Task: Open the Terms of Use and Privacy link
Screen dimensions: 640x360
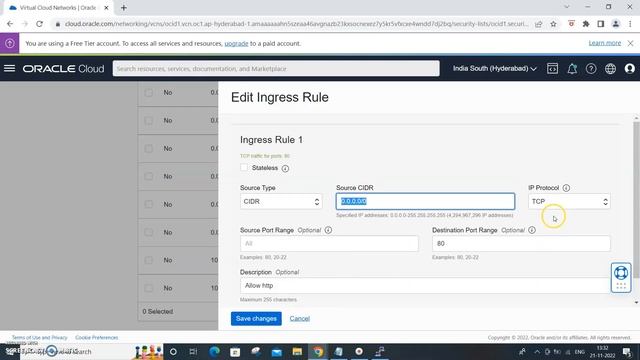Action: click(x=40, y=338)
